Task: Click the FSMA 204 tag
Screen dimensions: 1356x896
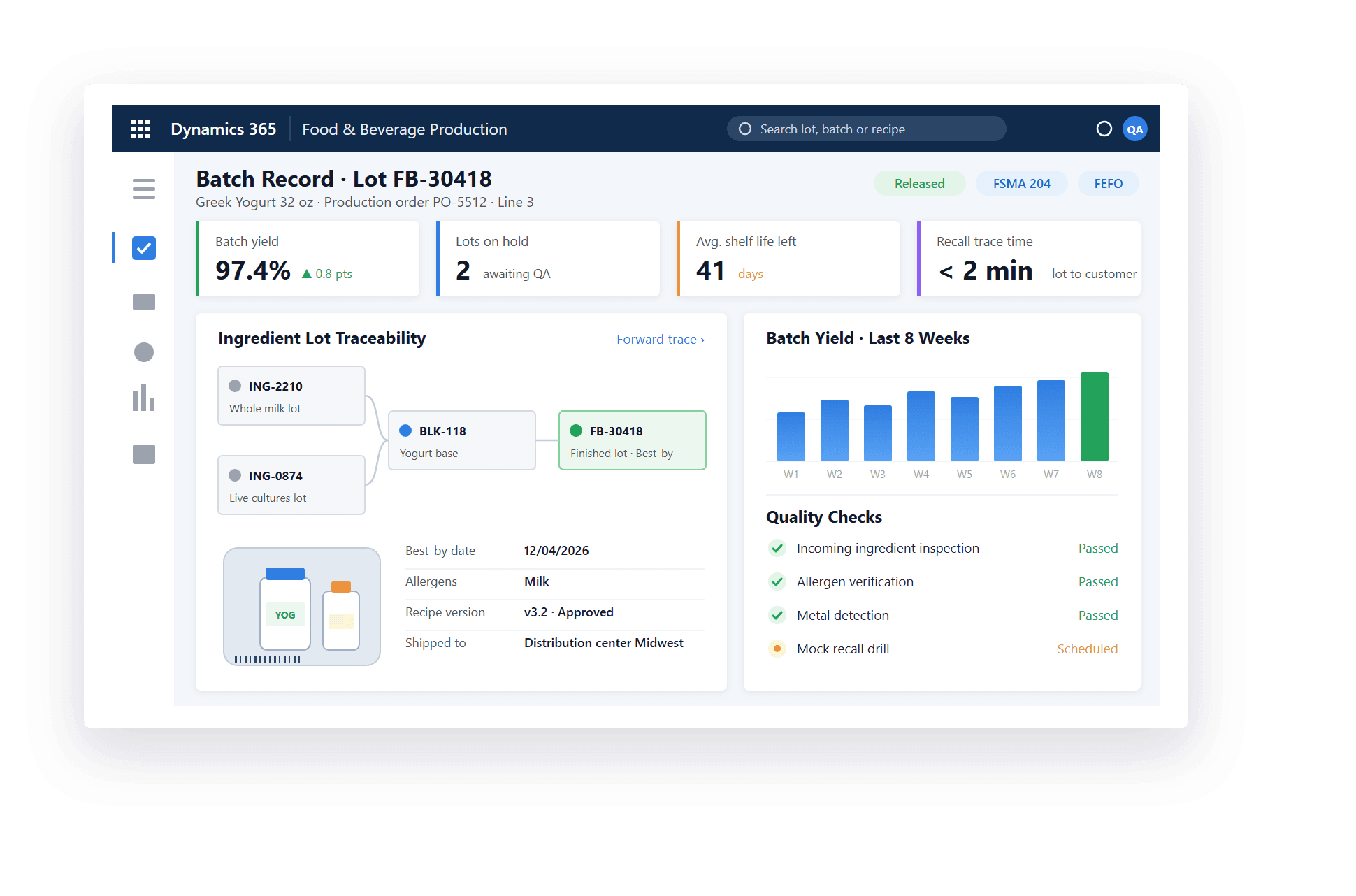Action: pyautogui.click(x=1022, y=183)
